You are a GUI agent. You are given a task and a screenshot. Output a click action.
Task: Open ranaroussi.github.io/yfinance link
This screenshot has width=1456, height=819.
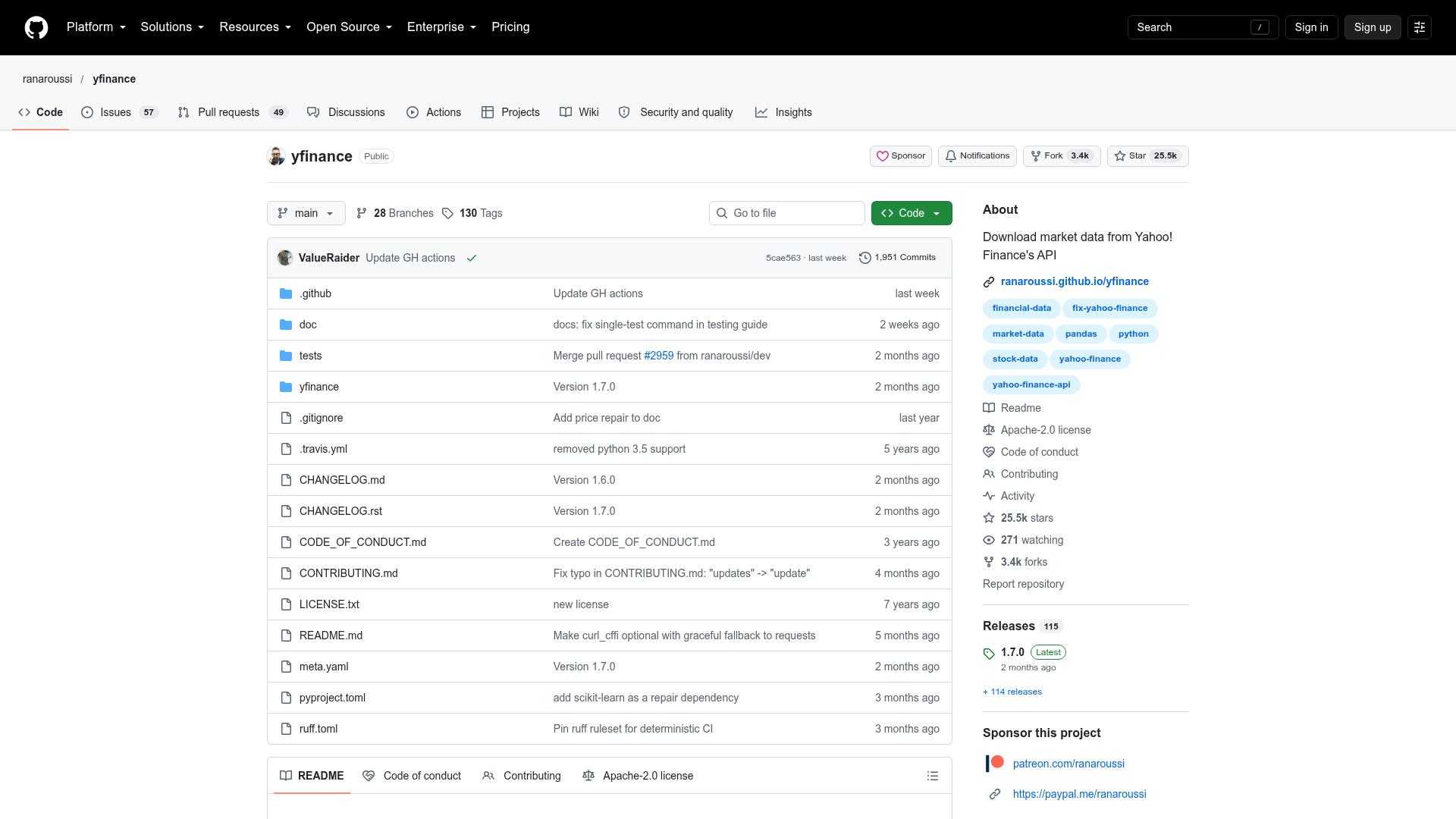click(x=1075, y=281)
